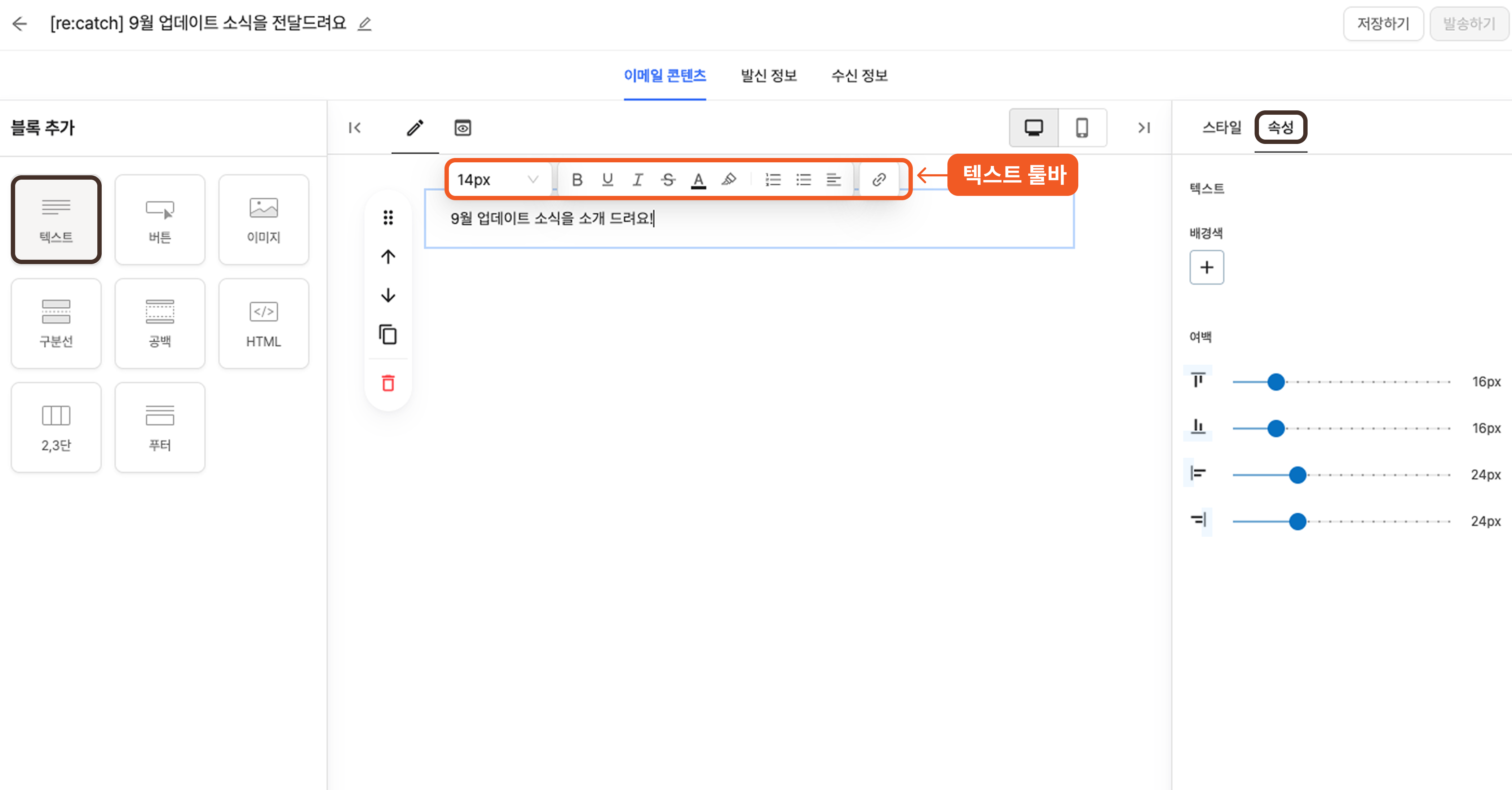Insert a hyperlink with link icon

click(879, 180)
